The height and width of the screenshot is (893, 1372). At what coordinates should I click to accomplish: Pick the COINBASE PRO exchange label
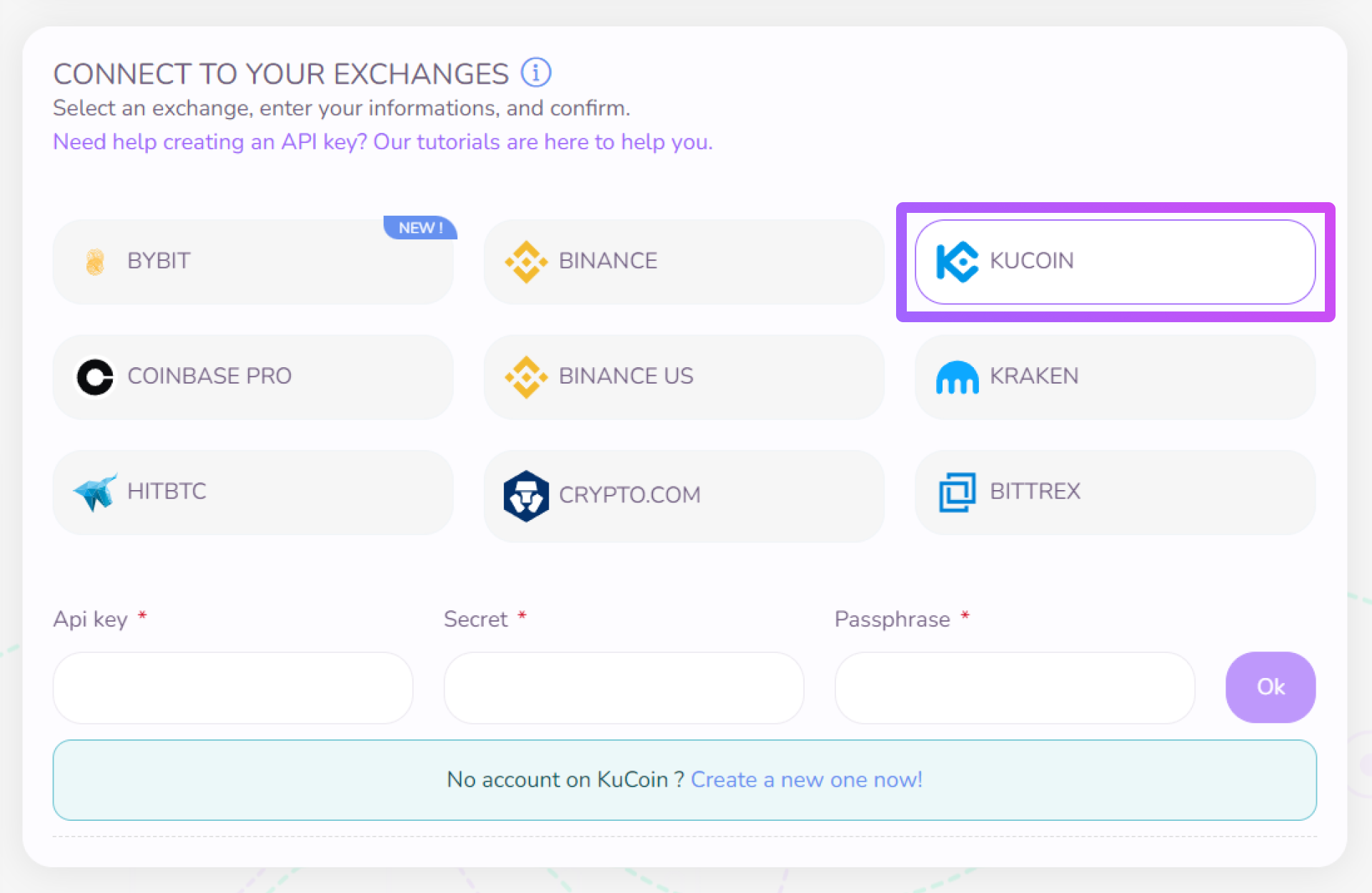coord(209,376)
